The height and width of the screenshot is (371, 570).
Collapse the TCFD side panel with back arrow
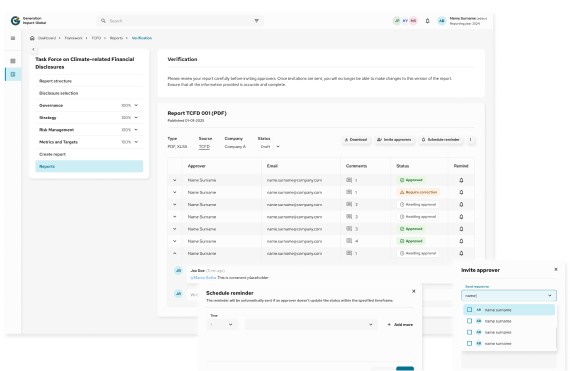[x=33, y=49]
